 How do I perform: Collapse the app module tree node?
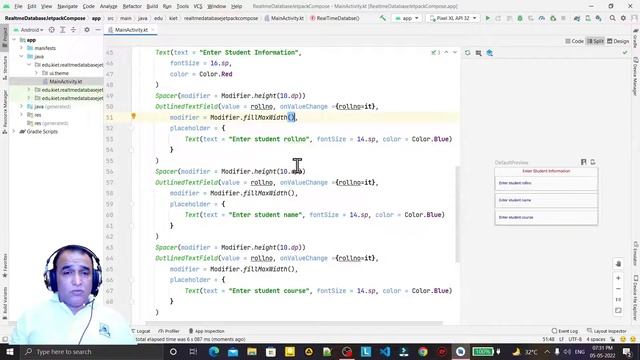[x=14, y=40]
